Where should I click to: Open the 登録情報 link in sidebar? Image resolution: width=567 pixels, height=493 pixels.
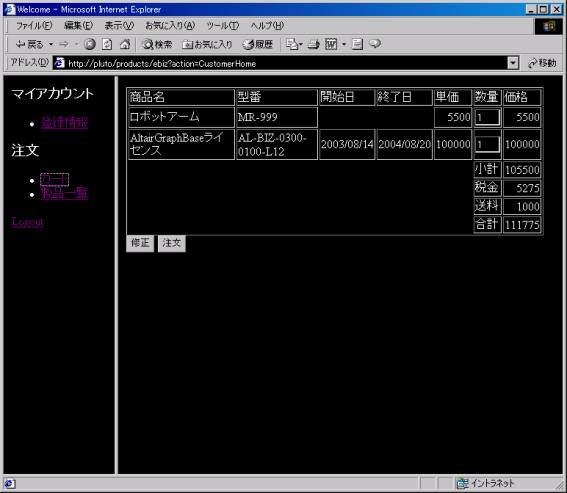point(64,123)
